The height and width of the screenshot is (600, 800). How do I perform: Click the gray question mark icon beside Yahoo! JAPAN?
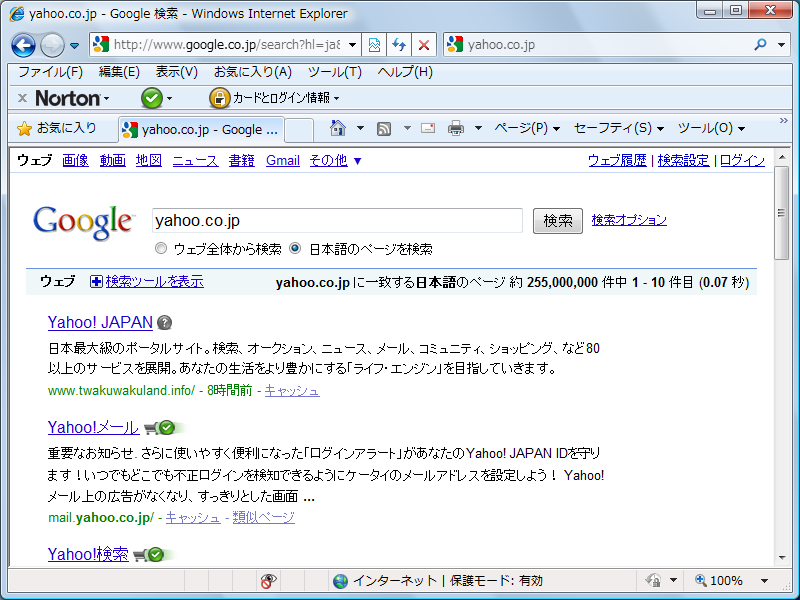pyautogui.click(x=164, y=322)
